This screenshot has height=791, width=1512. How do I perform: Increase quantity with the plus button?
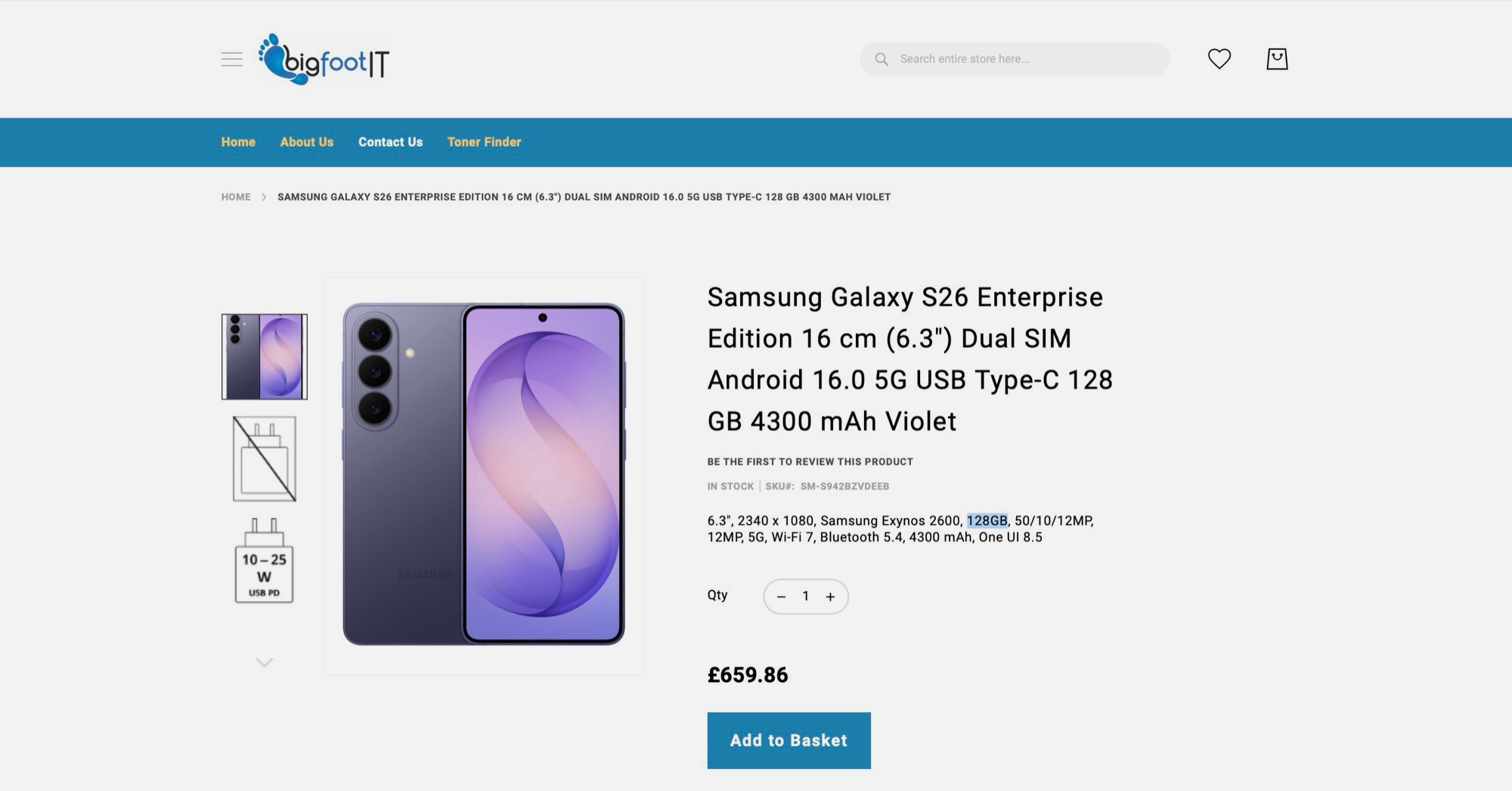[x=830, y=597]
